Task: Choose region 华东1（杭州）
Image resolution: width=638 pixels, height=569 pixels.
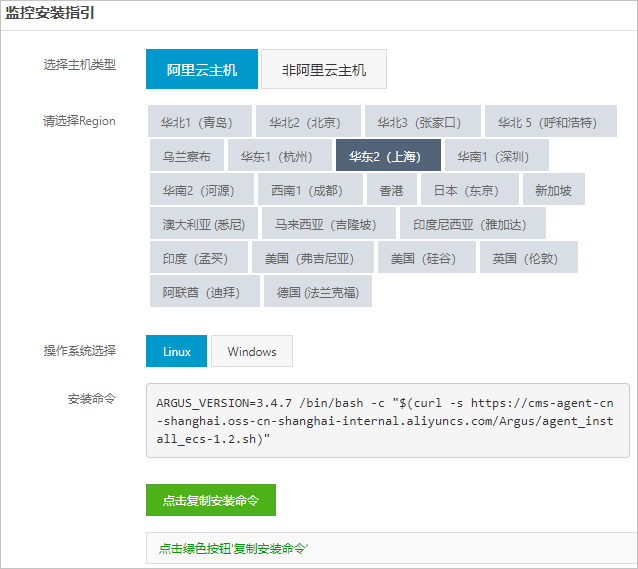Action: [x=280, y=155]
